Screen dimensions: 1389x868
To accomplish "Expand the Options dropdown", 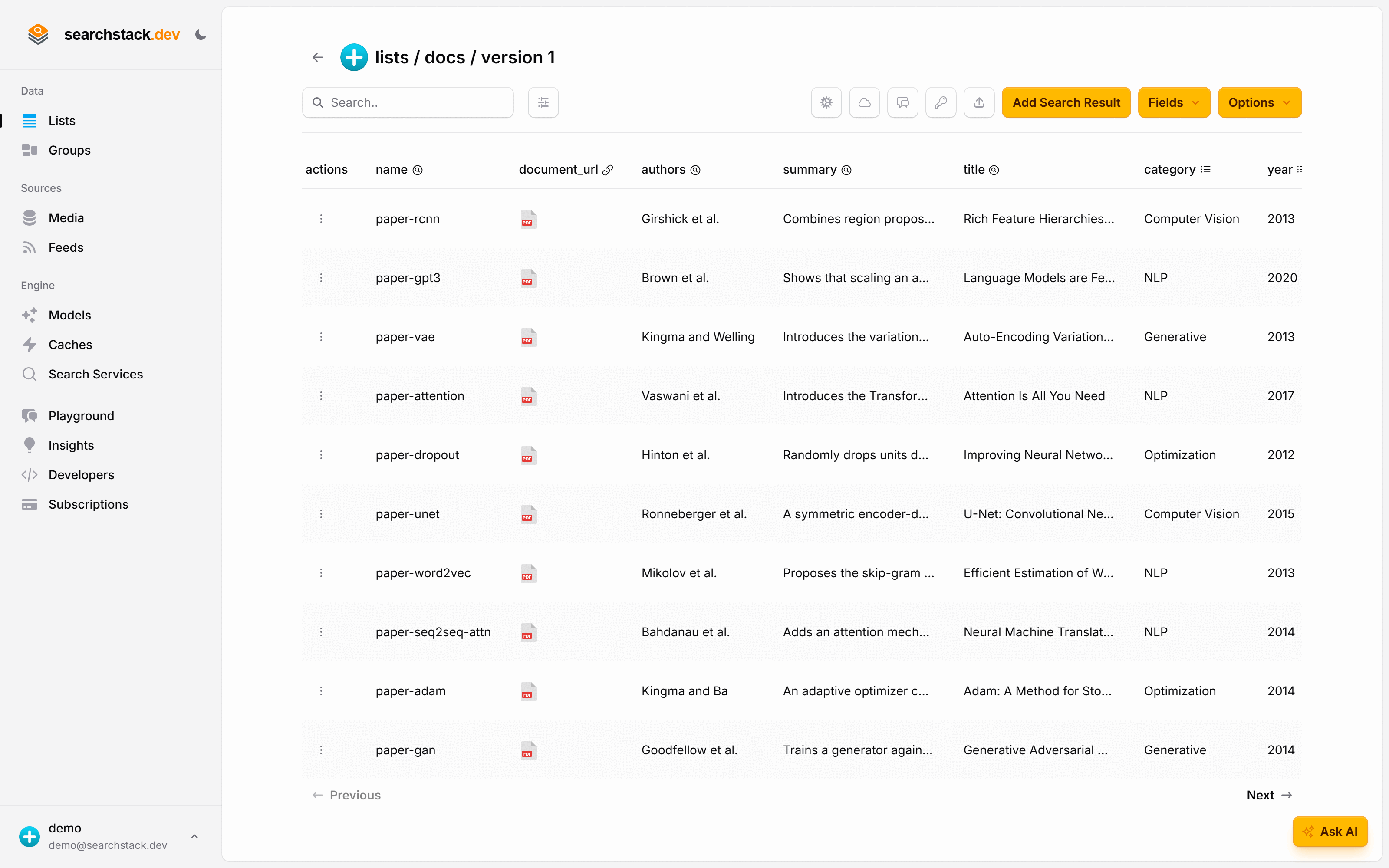I will click(x=1259, y=103).
